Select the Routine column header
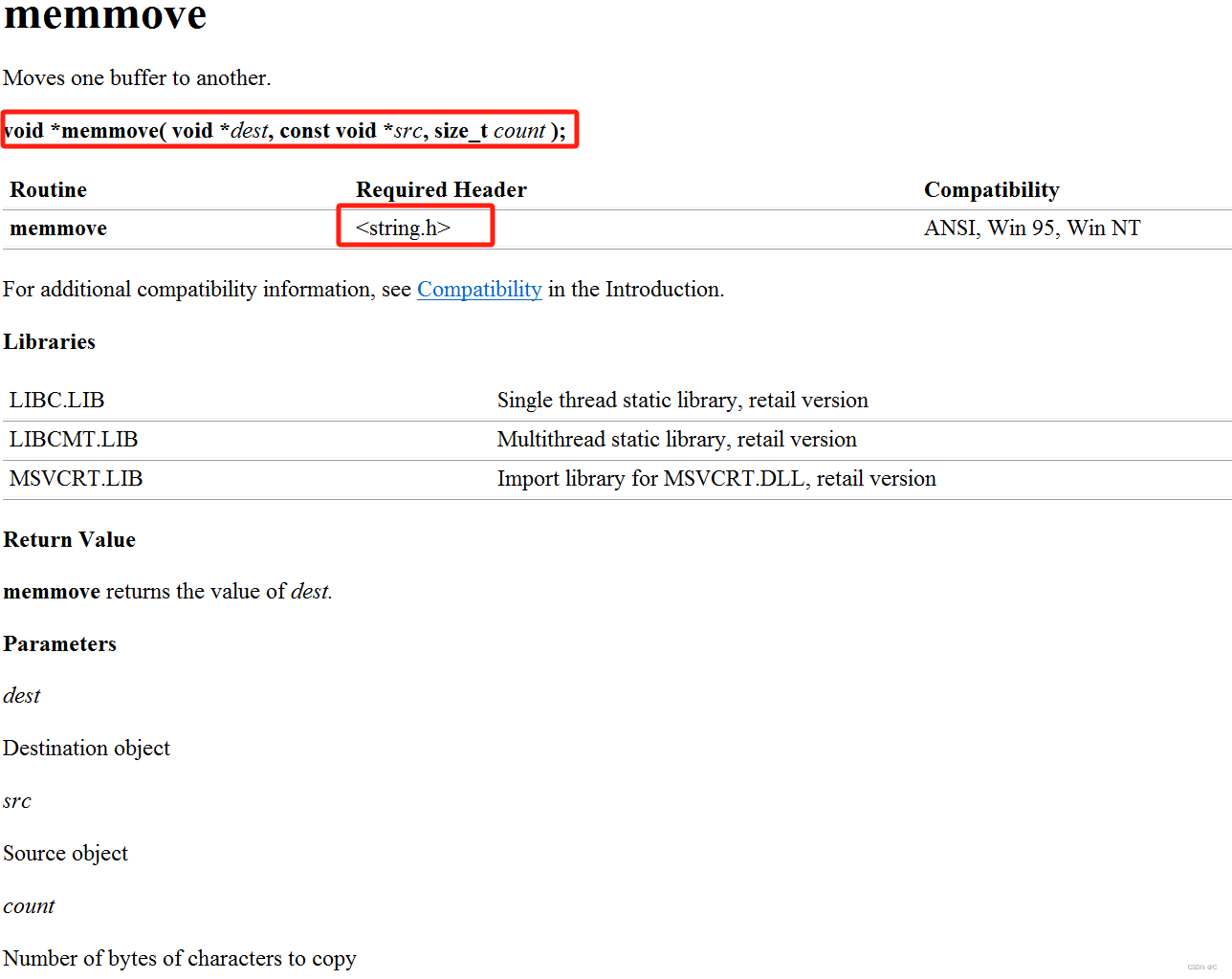The height and width of the screenshot is (979, 1232). coord(48,189)
